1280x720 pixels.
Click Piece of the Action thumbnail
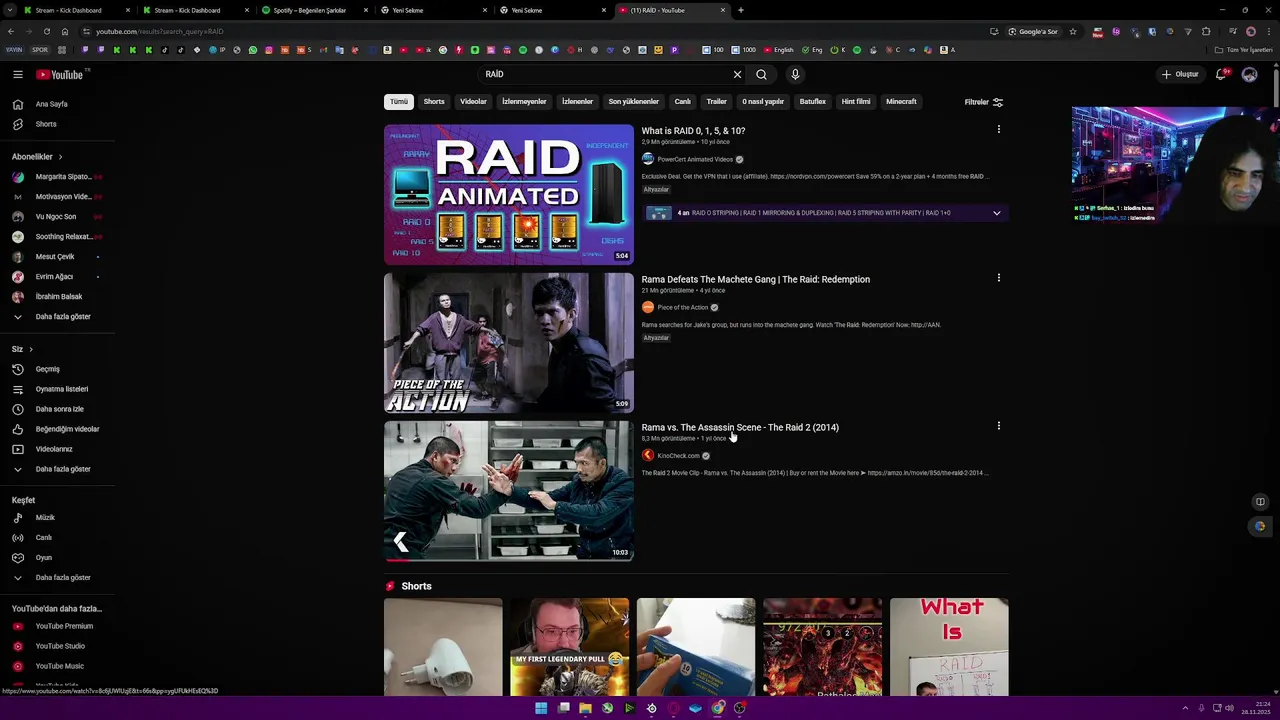click(x=509, y=343)
